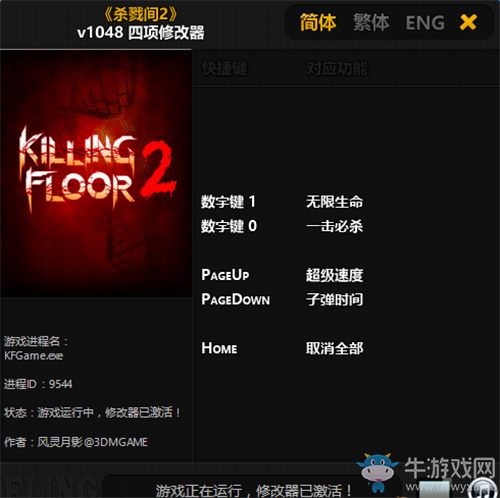Click the music note icon at bottom right
Viewport: 500px width, 498px height.
[484, 488]
